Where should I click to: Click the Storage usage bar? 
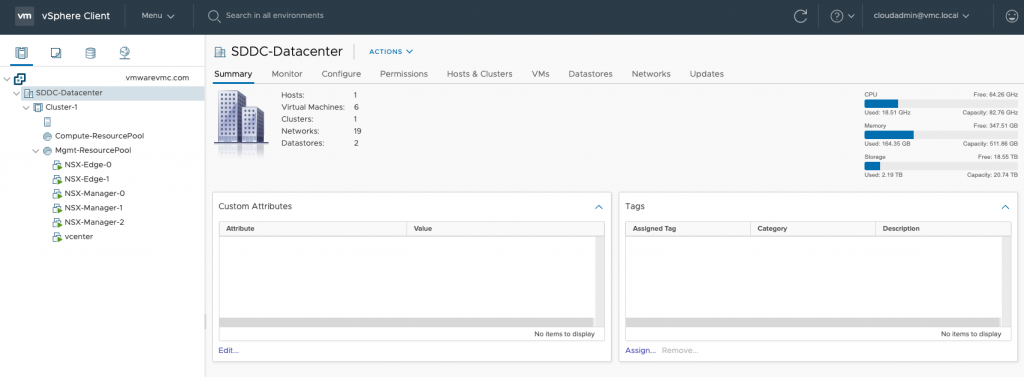940,166
